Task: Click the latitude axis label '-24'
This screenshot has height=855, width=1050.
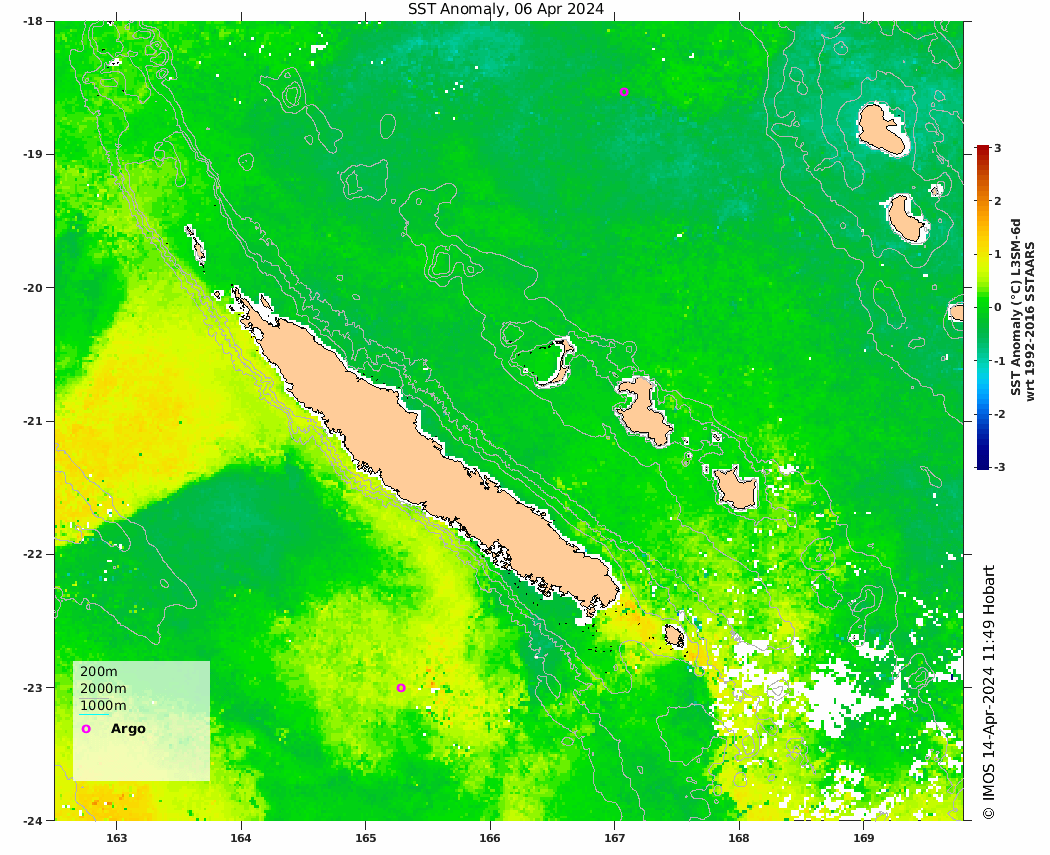Action: 33,821
